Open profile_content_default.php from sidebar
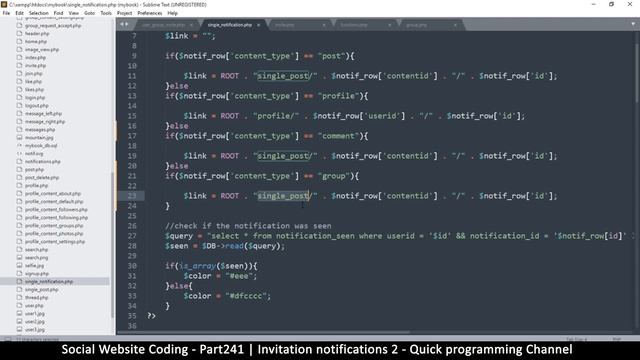 (x=54, y=202)
